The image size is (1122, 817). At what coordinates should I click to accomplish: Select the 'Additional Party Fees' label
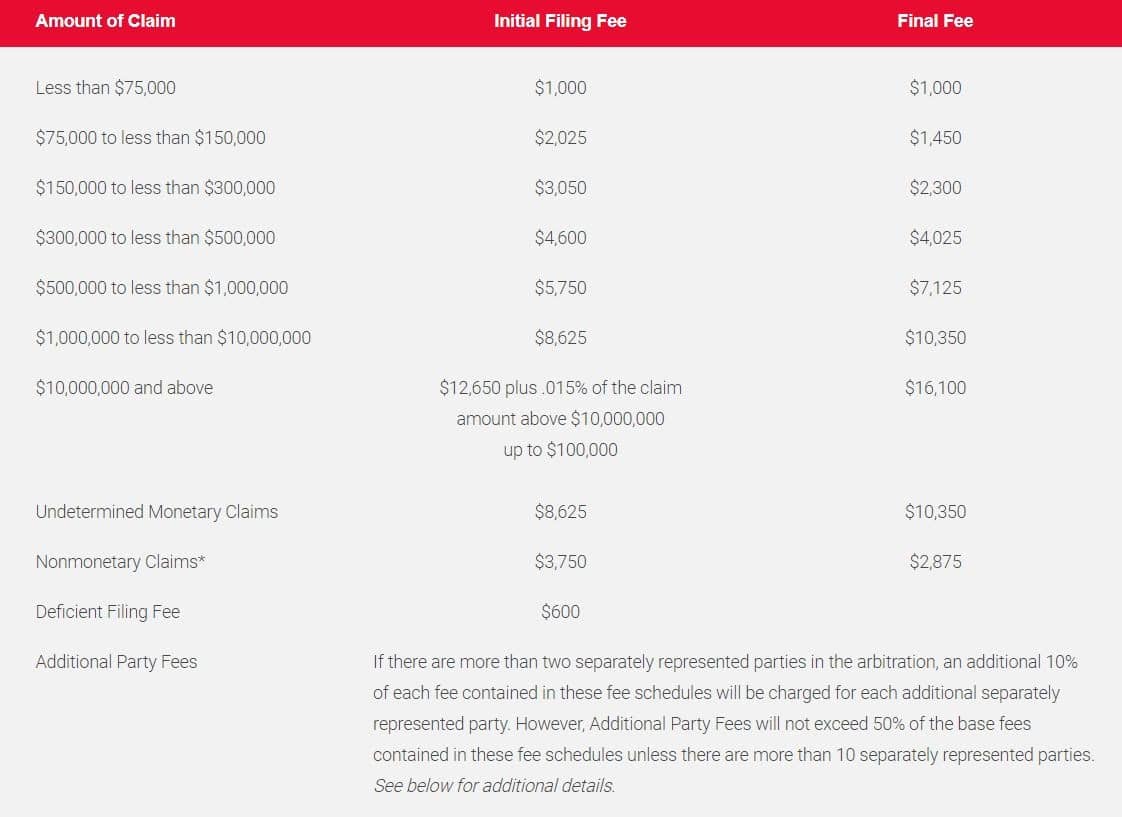point(117,662)
